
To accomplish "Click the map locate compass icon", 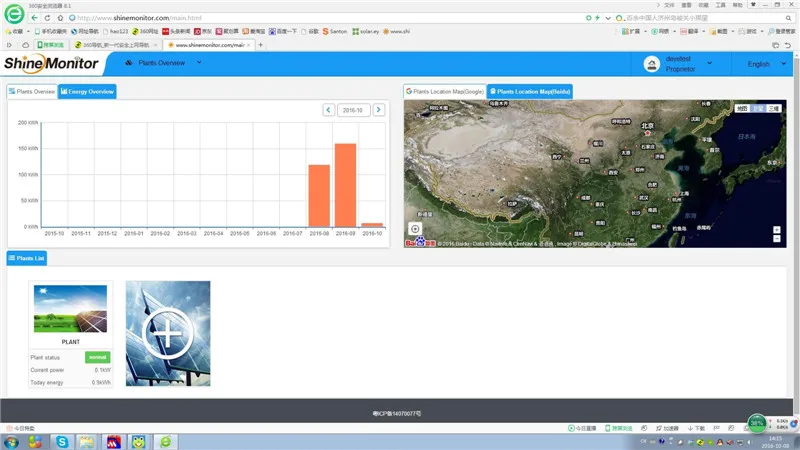I will tap(415, 229).
